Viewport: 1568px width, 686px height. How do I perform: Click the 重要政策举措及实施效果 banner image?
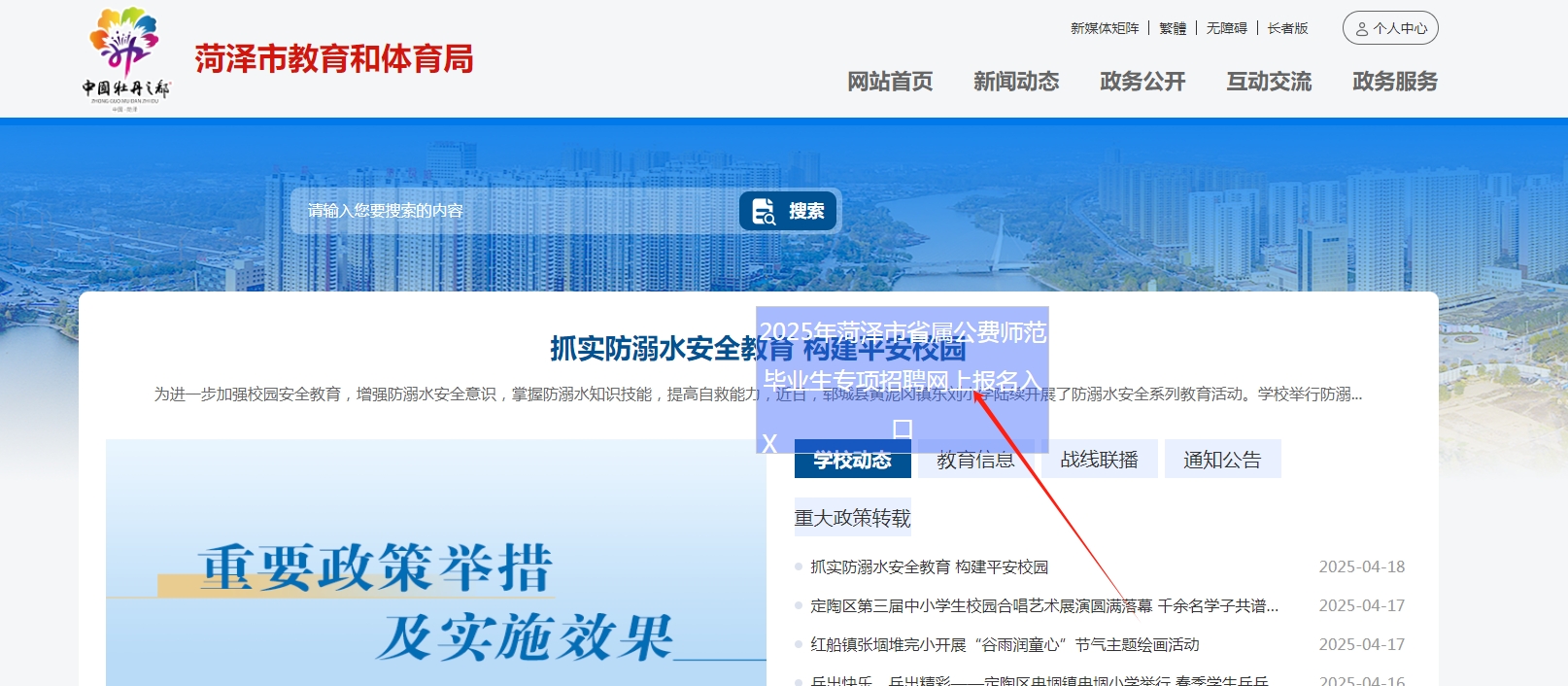(436, 564)
